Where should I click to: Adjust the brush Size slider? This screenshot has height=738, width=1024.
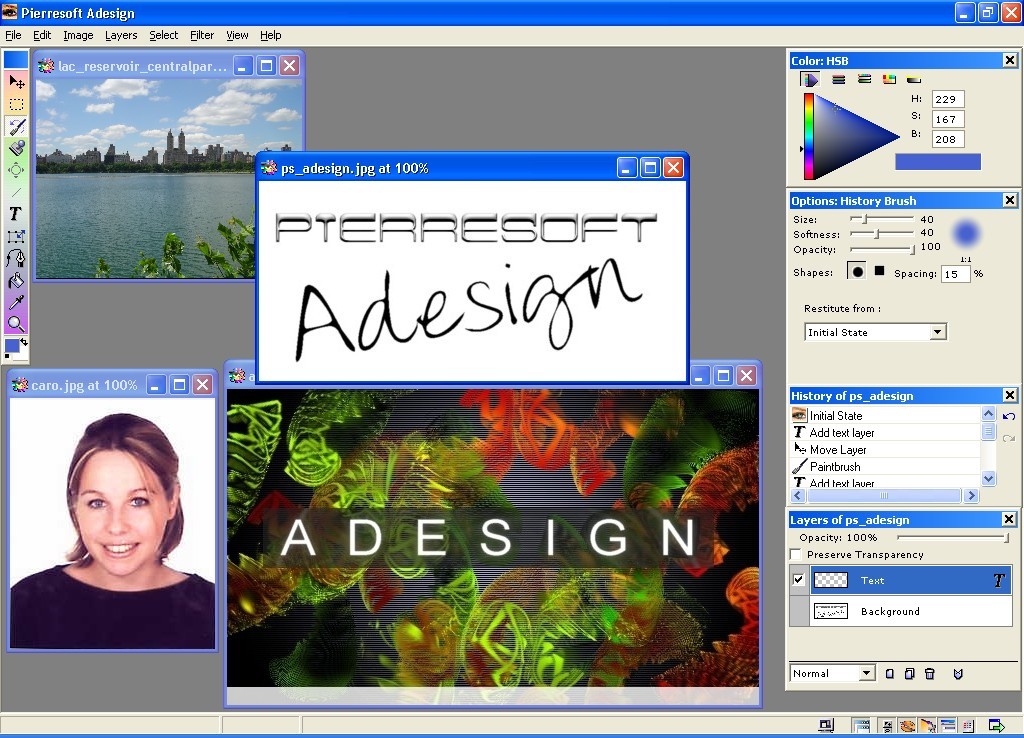click(882, 219)
